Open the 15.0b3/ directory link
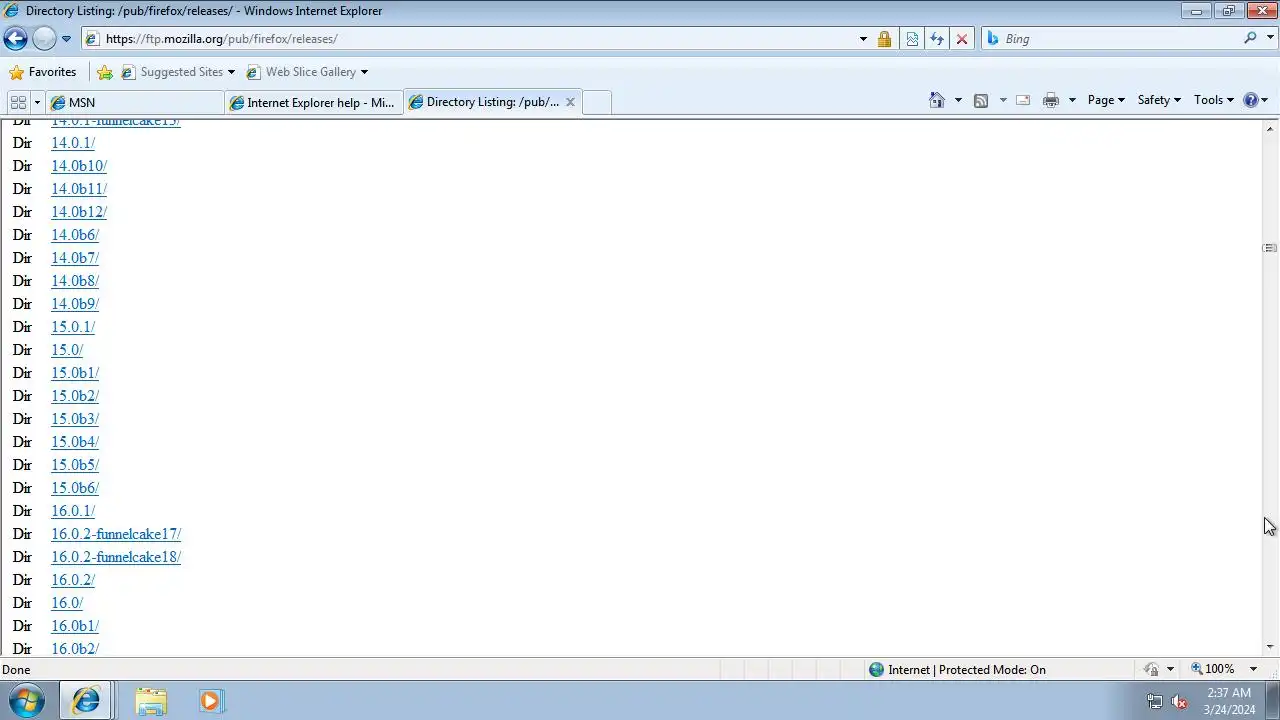Screen dimensions: 1280x720 [x=75, y=419]
